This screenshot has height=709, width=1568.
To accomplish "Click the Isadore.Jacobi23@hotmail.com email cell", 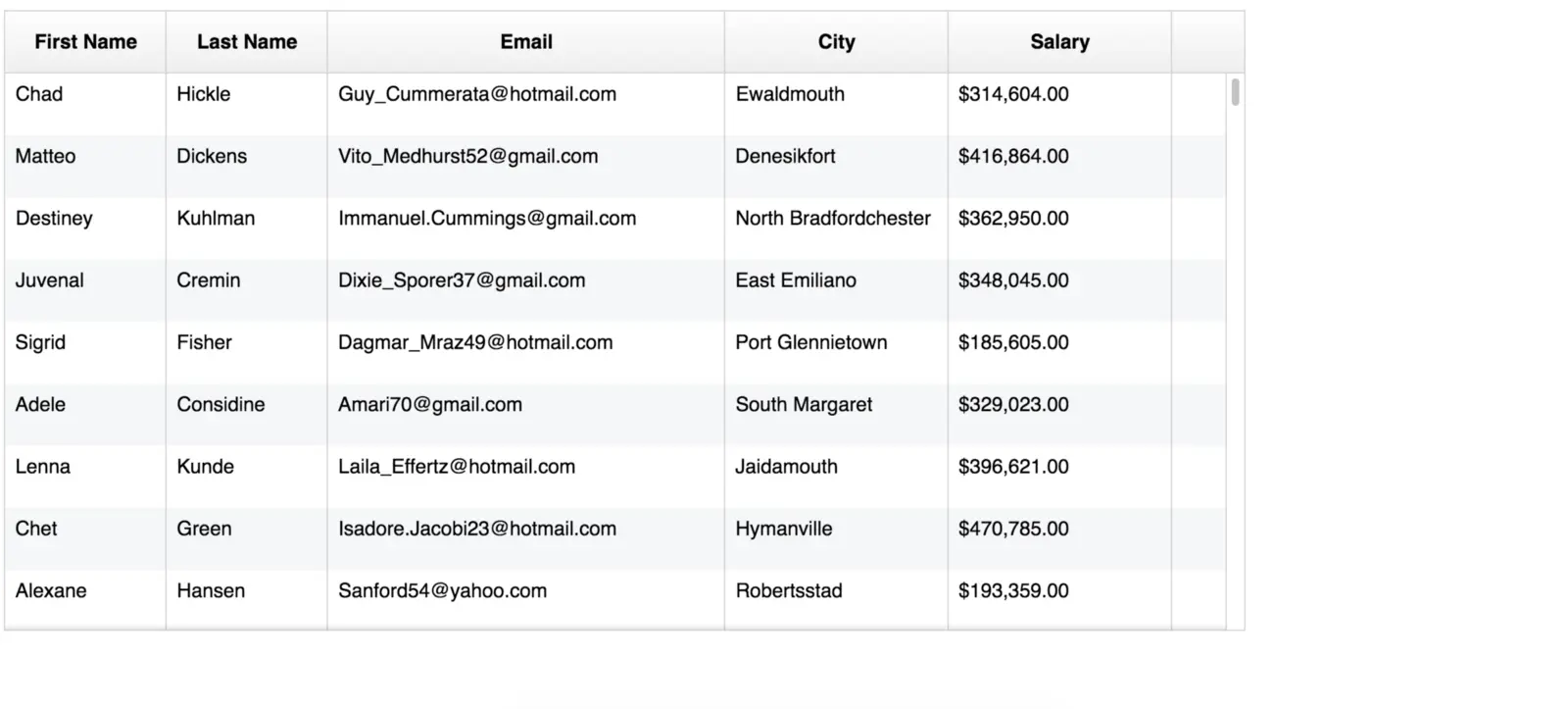I will (x=477, y=529).
